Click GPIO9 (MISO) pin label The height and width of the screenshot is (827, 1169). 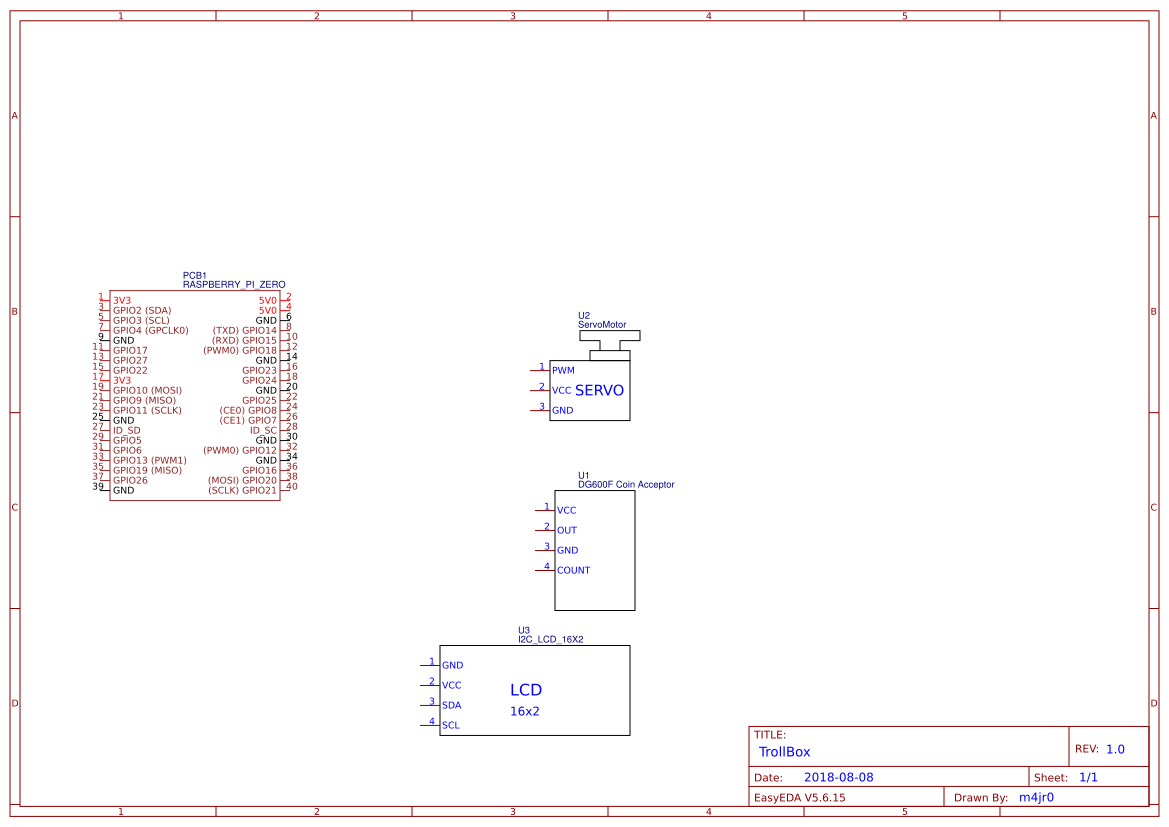pyautogui.click(x=145, y=400)
